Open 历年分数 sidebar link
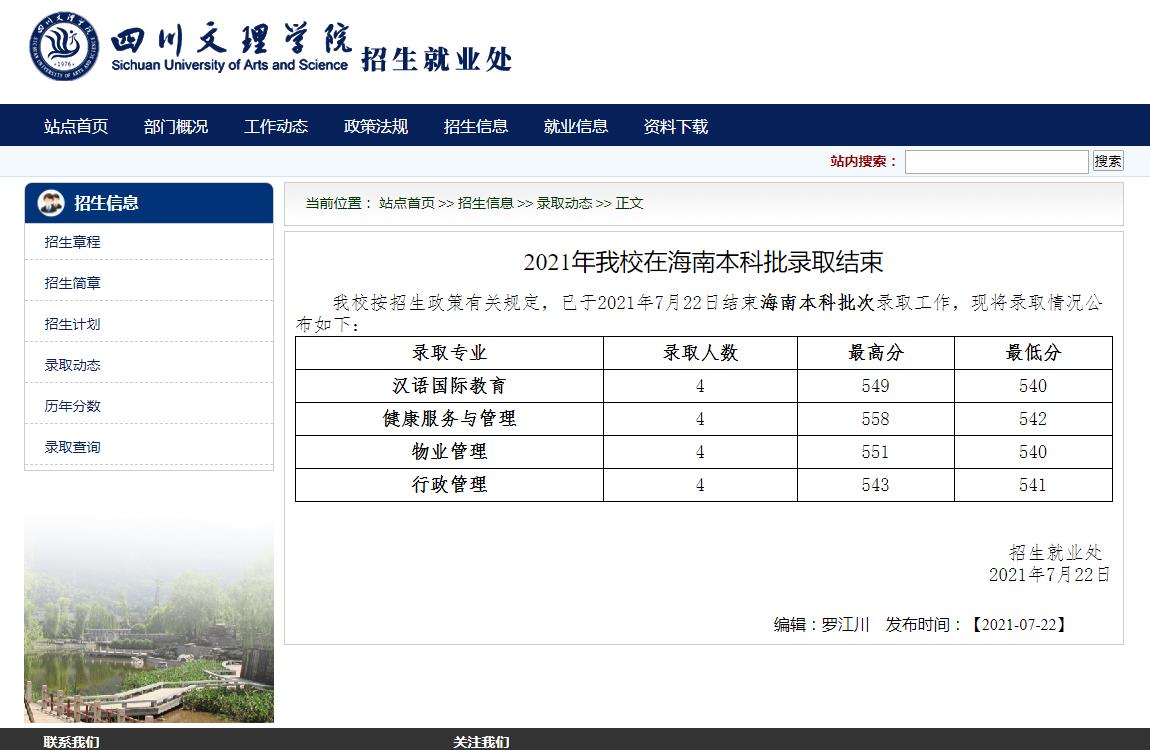 [x=73, y=406]
